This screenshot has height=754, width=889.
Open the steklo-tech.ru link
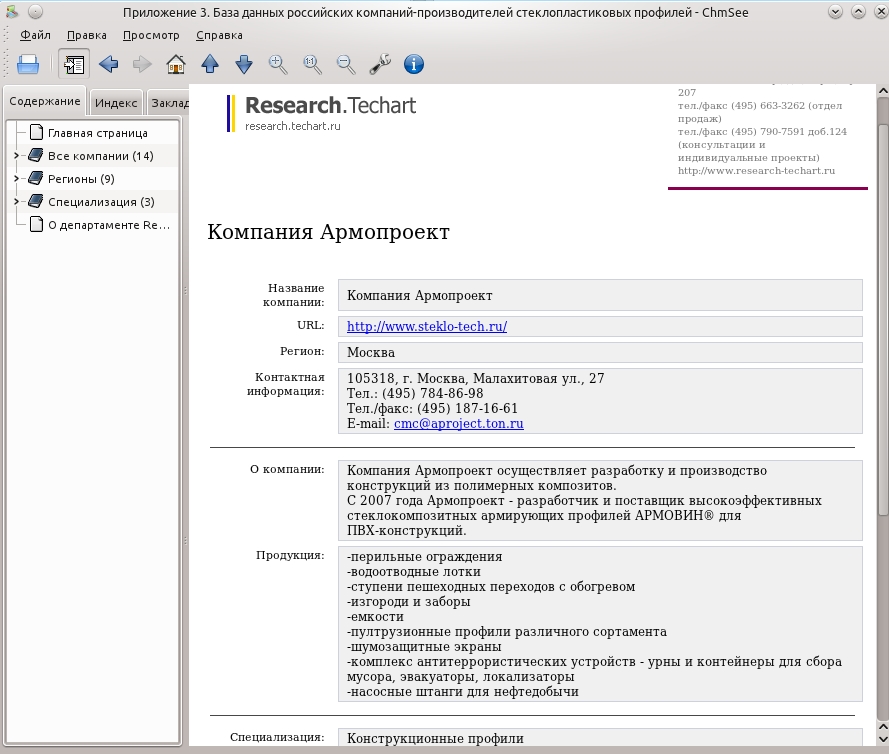(427, 327)
